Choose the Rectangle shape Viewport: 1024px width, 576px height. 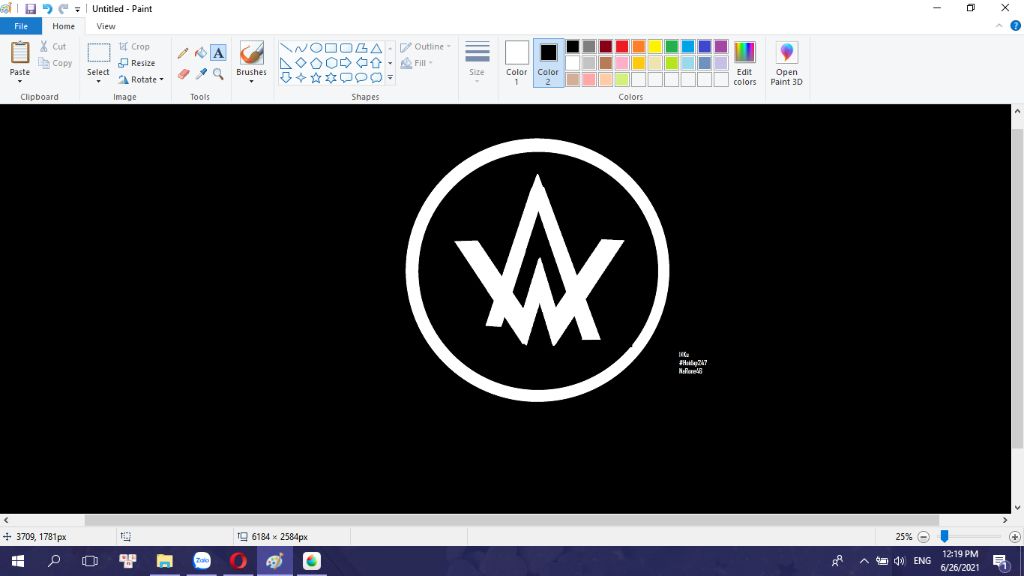[x=331, y=48]
